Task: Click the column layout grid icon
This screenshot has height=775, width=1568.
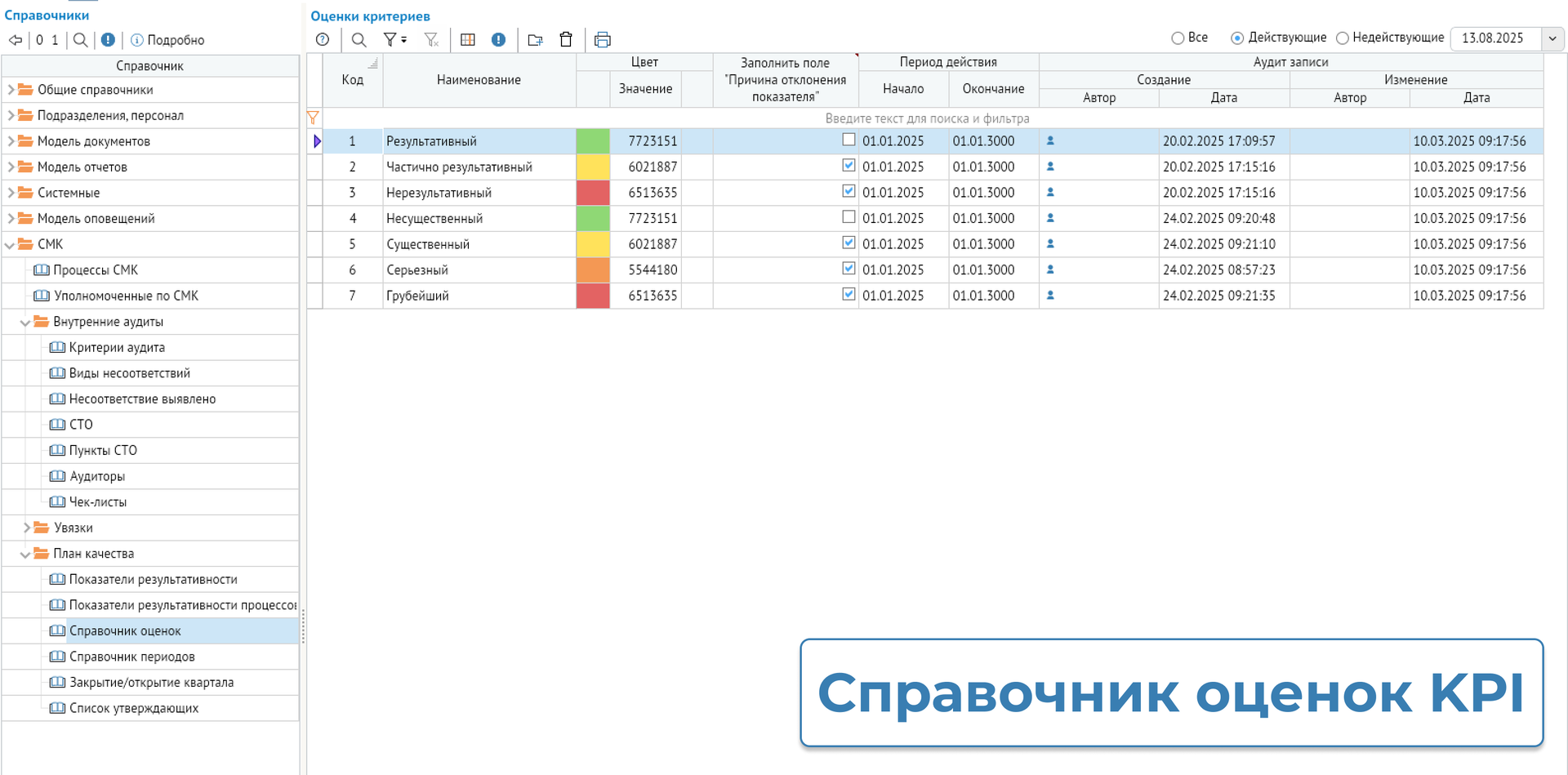Action: point(468,39)
